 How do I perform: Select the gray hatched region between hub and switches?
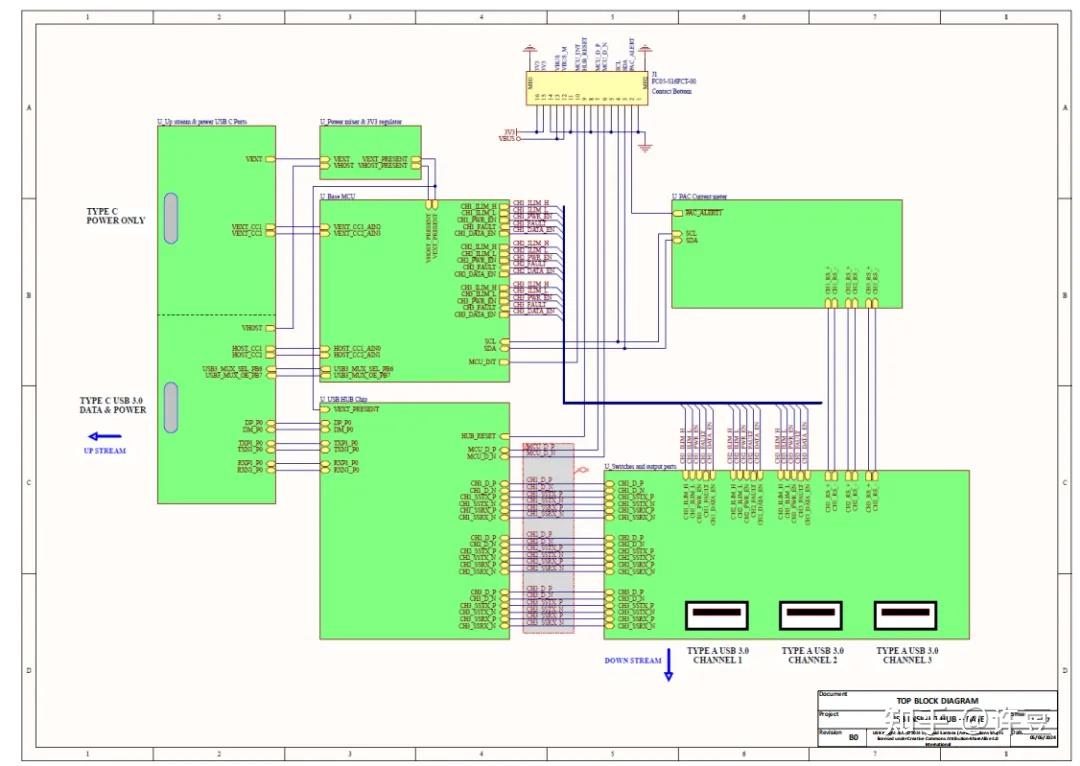[548, 538]
